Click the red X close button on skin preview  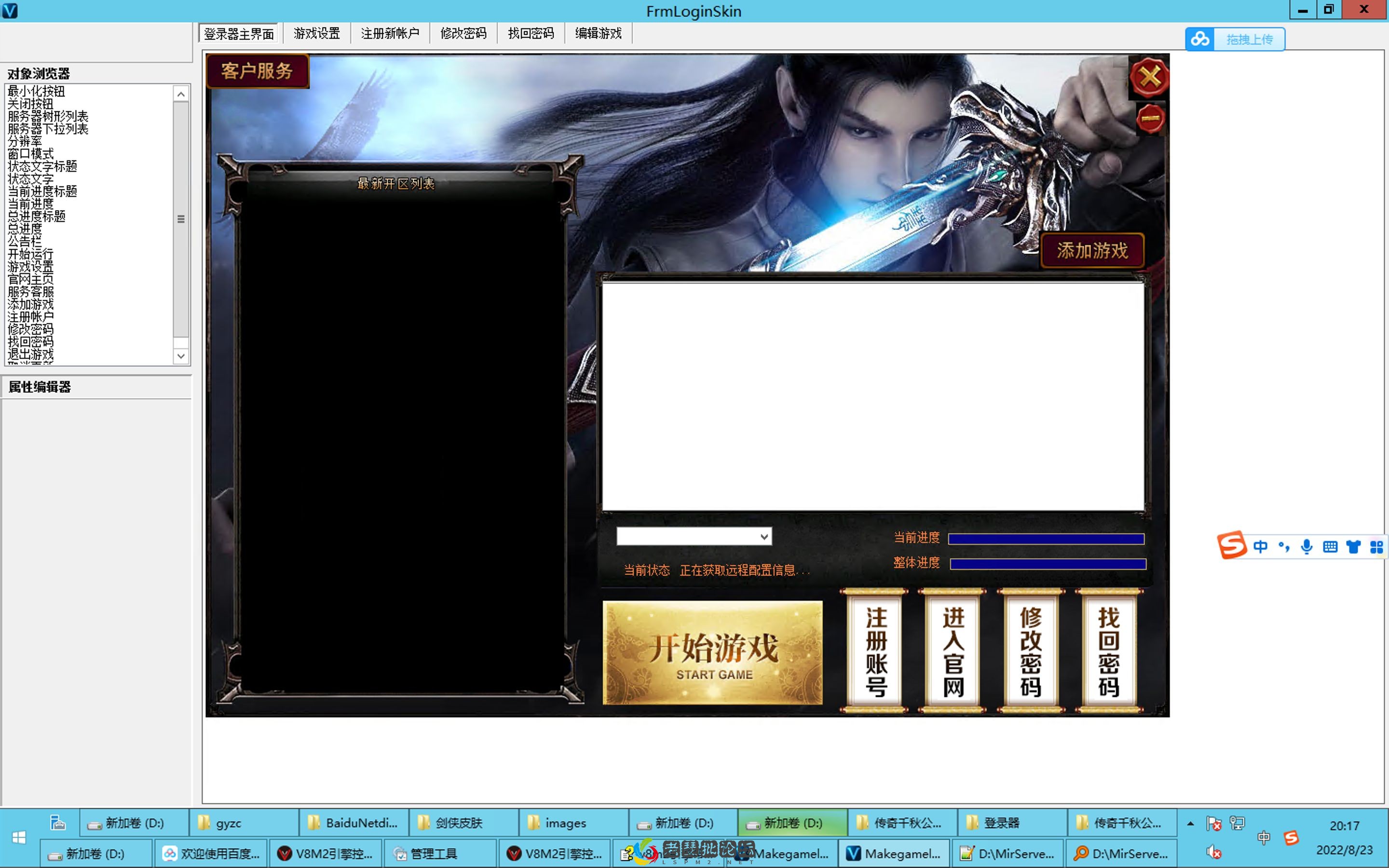[x=1150, y=77]
